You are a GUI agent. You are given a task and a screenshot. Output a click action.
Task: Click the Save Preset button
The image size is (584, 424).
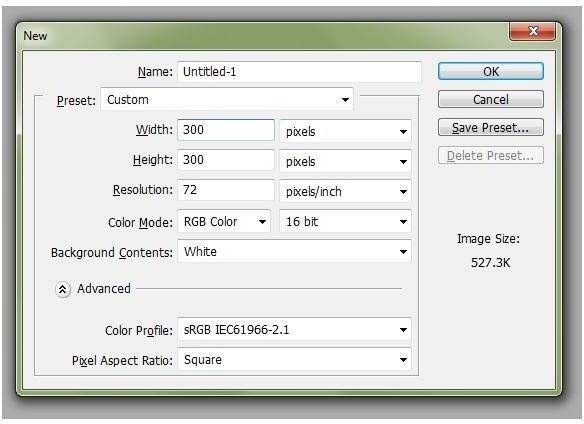[x=491, y=127]
